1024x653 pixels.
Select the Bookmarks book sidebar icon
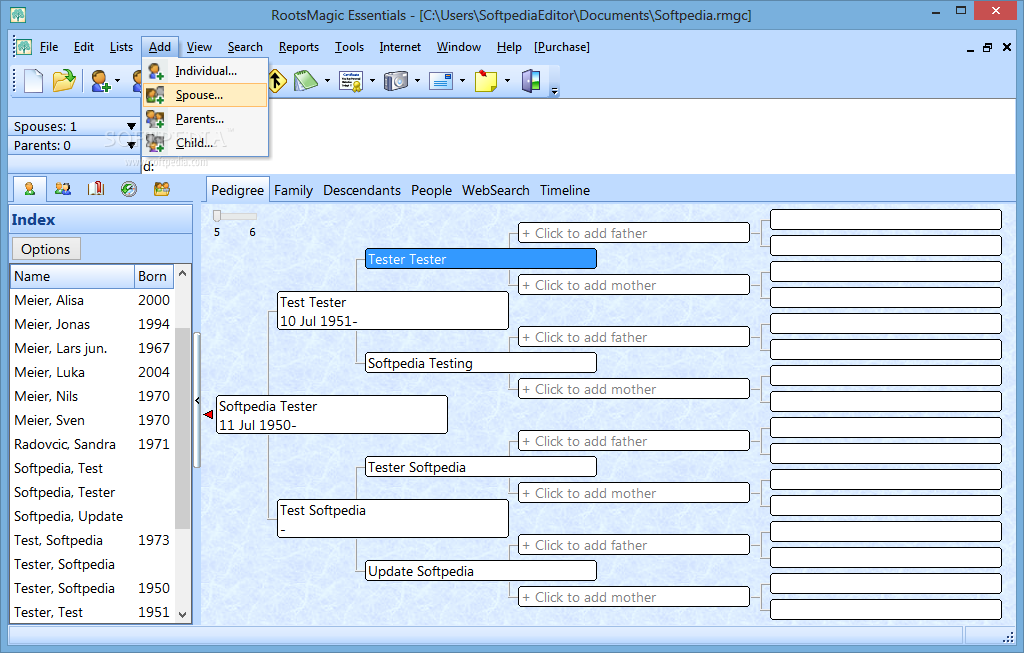[x=96, y=189]
